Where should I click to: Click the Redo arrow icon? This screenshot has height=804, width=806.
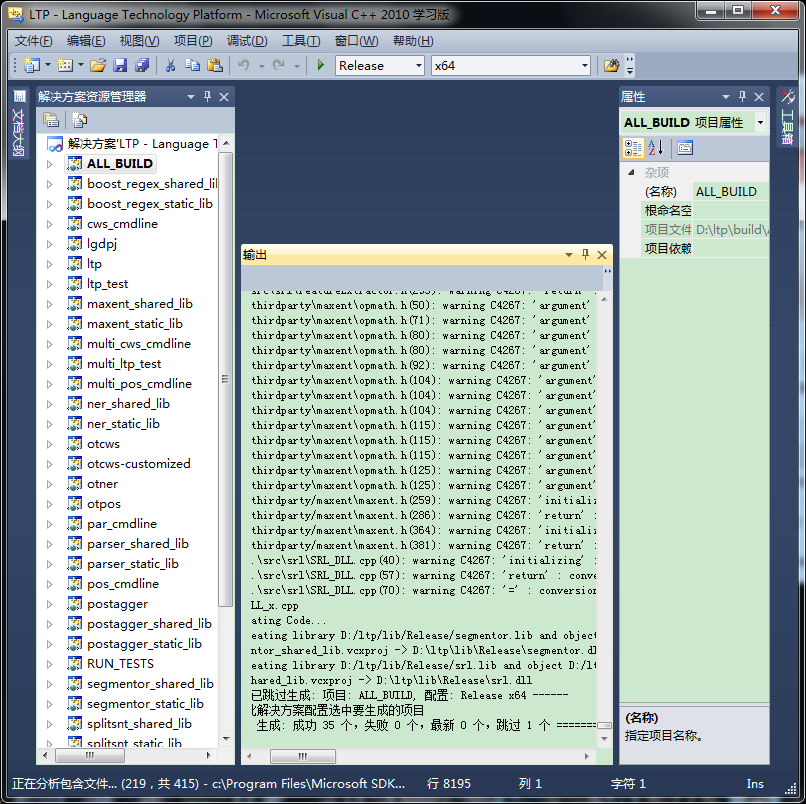pos(279,65)
